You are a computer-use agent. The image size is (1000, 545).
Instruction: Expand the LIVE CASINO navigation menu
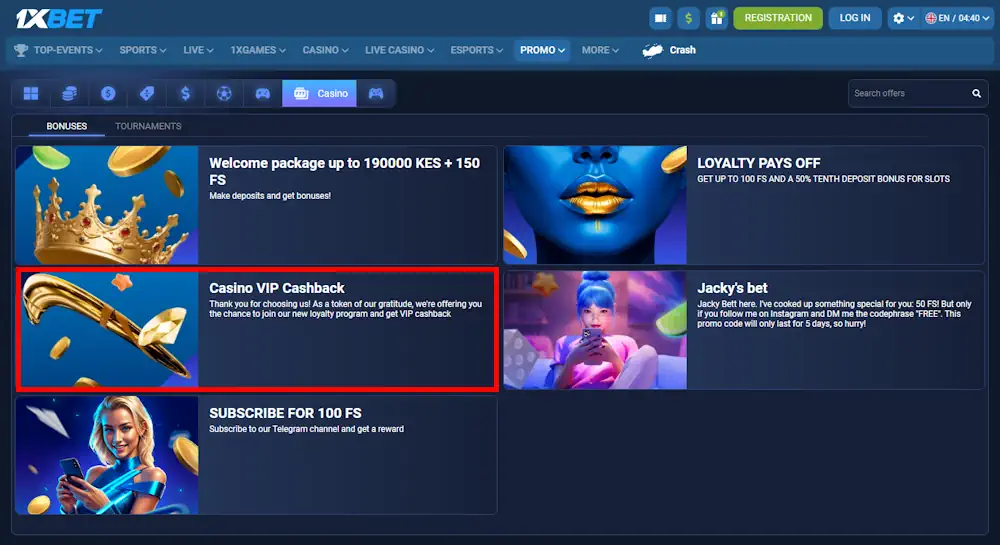(400, 50)
